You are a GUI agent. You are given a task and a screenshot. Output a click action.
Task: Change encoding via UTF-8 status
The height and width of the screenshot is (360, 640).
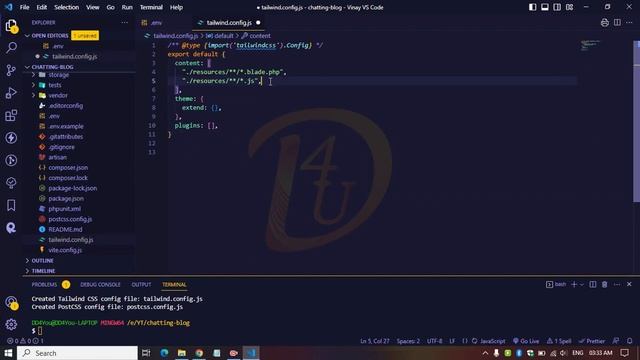[434, 341]
